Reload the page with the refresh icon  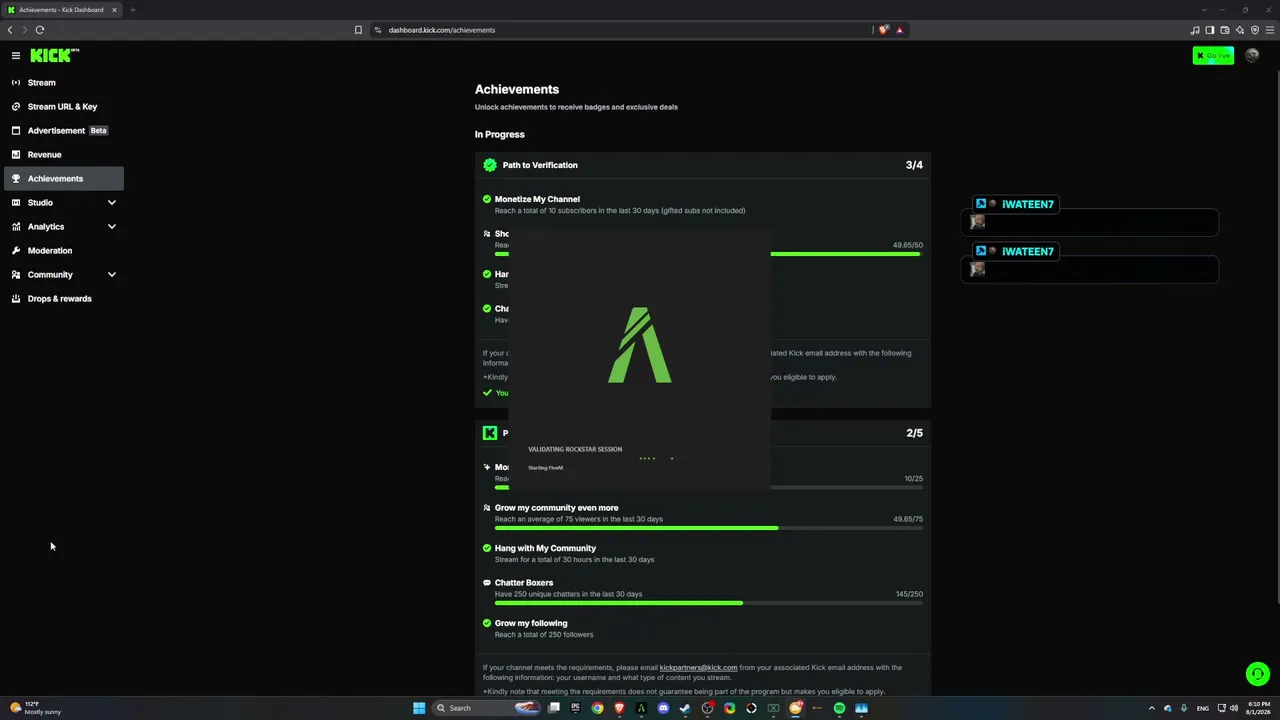point(40,30)
